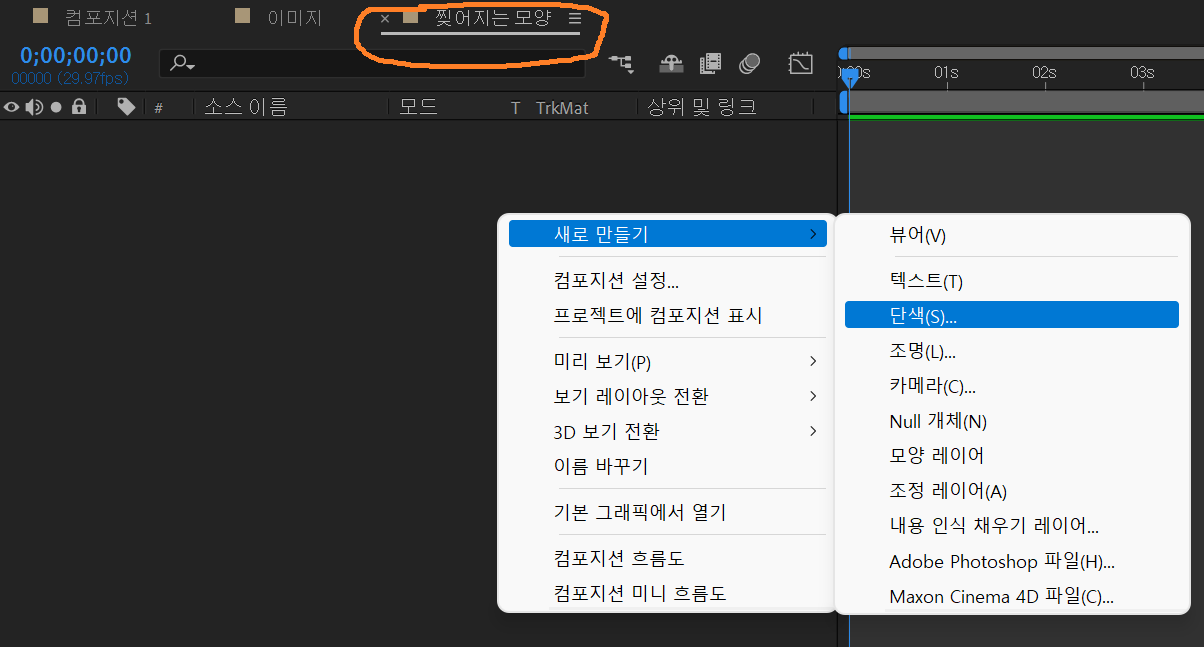
Task: Click the blue current-time indicator playhead
Action: (x=849, y=77)
